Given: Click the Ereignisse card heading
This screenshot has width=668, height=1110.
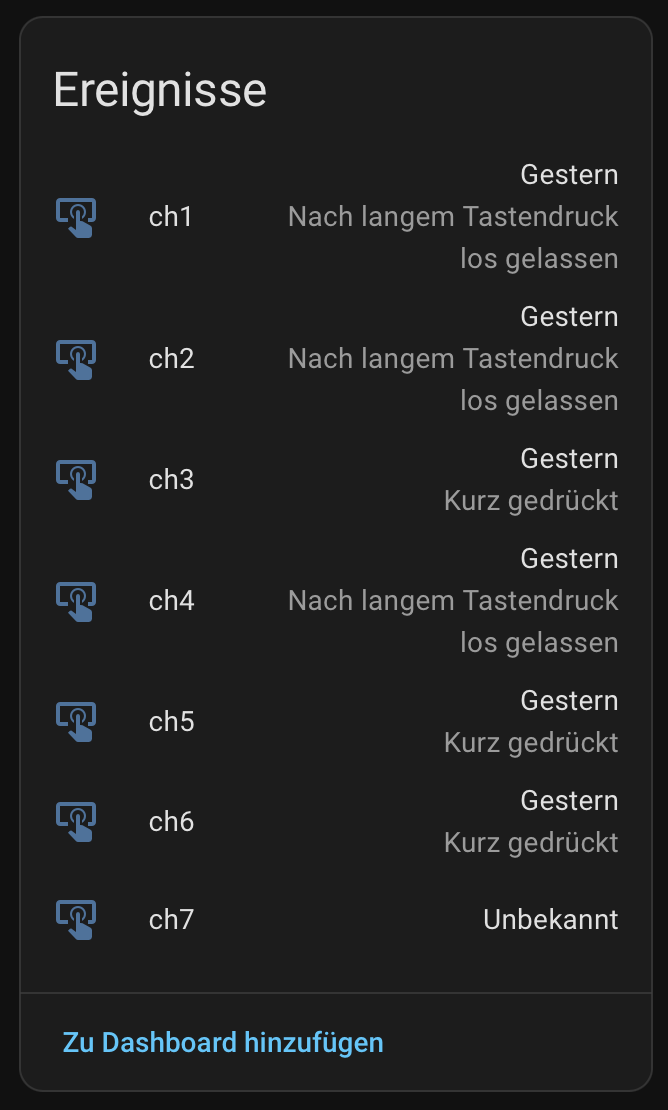Looking at the screenshot, I should click(x=160, y=90).
